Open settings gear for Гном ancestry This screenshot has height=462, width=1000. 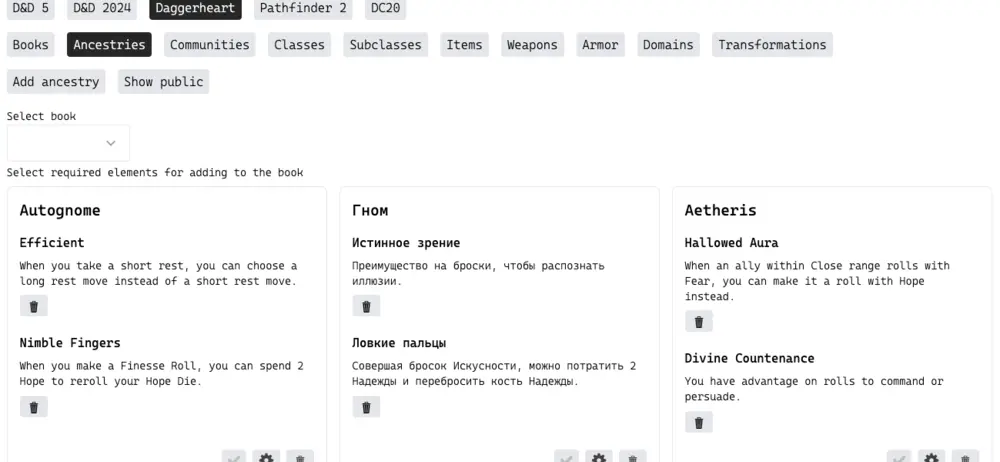coord(599,457)
